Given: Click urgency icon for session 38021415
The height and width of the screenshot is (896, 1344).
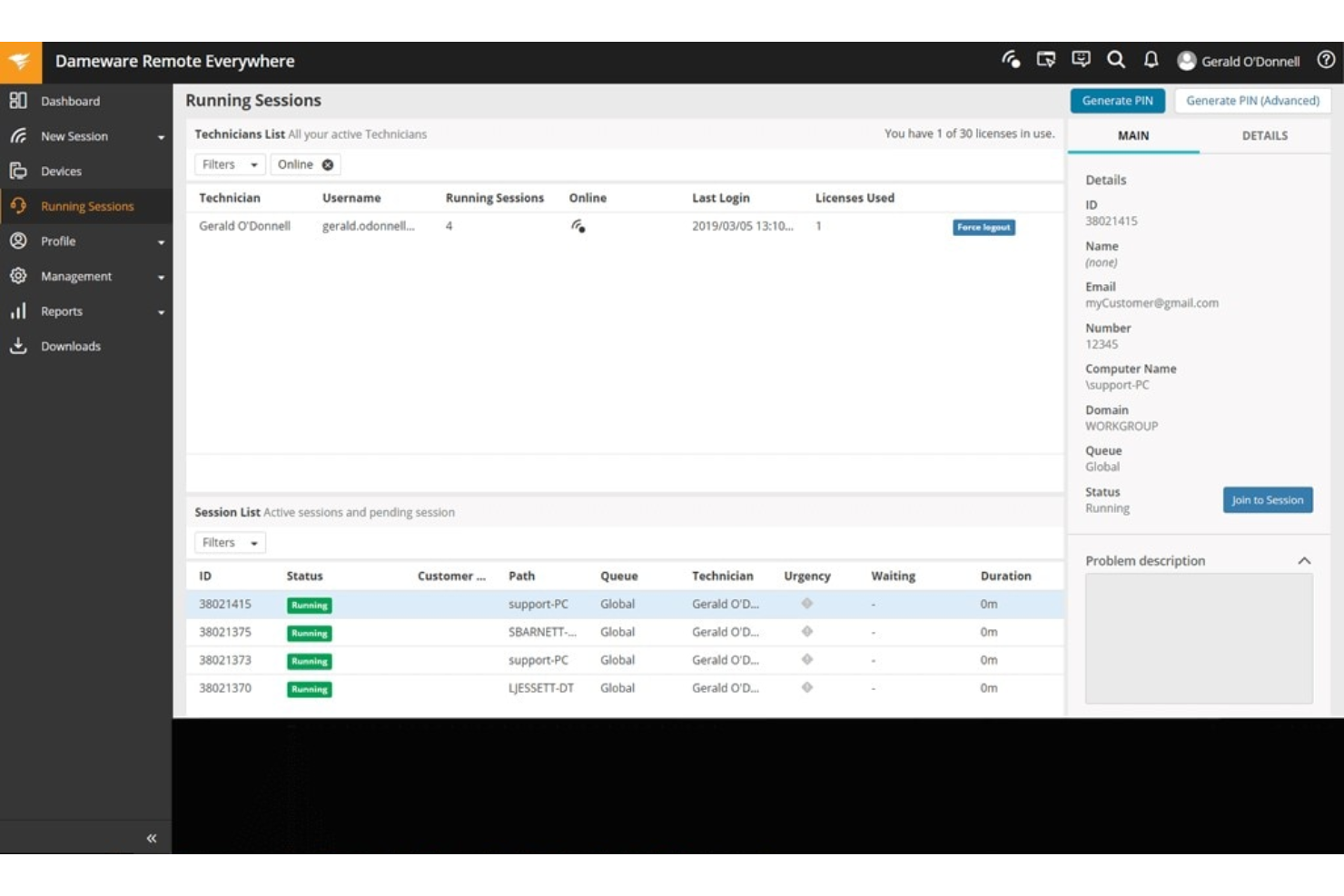Looking at the screenshot, I should [806, 604].
